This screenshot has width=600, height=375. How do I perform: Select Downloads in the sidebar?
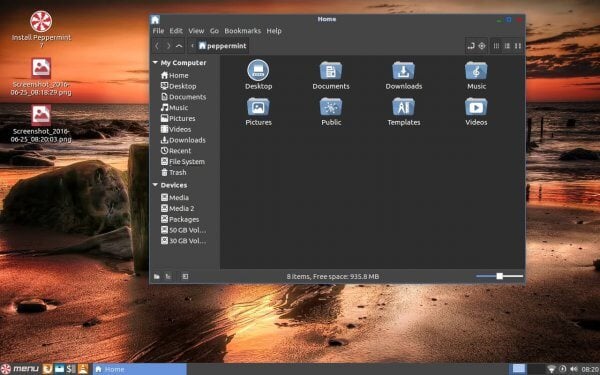tap(184, 140)
